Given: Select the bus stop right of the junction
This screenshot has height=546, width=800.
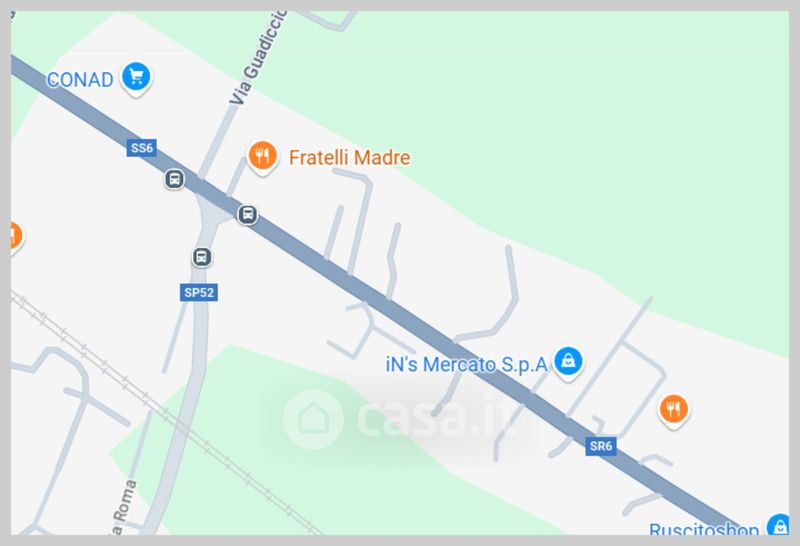Looking at the screenshot, I should tap(247, 214).
